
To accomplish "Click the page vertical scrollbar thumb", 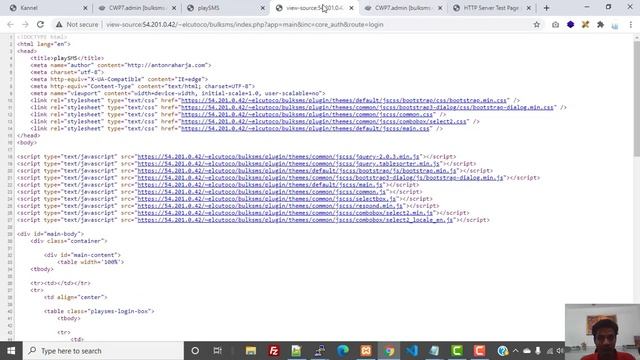I will (x=636, y=98).
